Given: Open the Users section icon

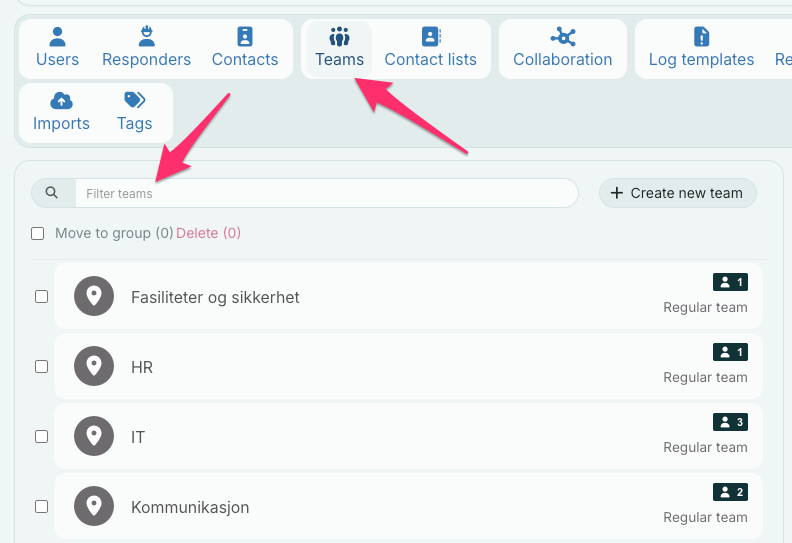Looking at the screenshot, I should point(57,37).
